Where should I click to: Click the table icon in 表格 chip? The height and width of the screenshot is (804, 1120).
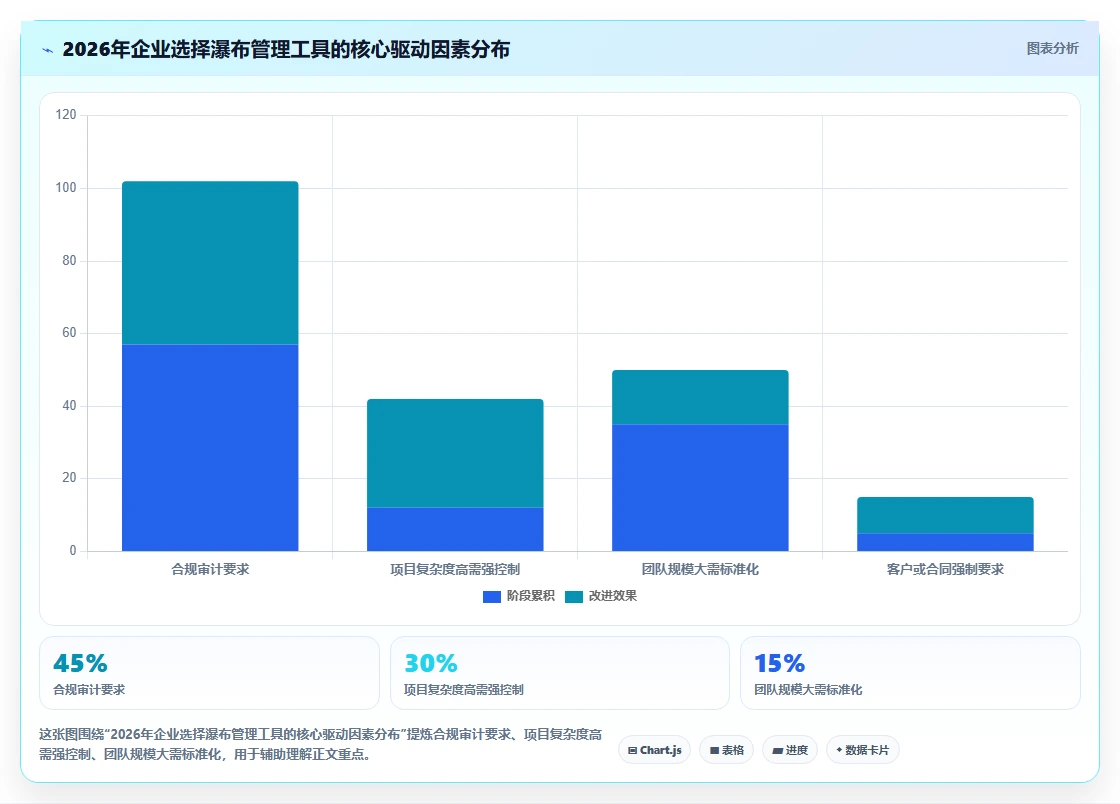pos(714,750)
